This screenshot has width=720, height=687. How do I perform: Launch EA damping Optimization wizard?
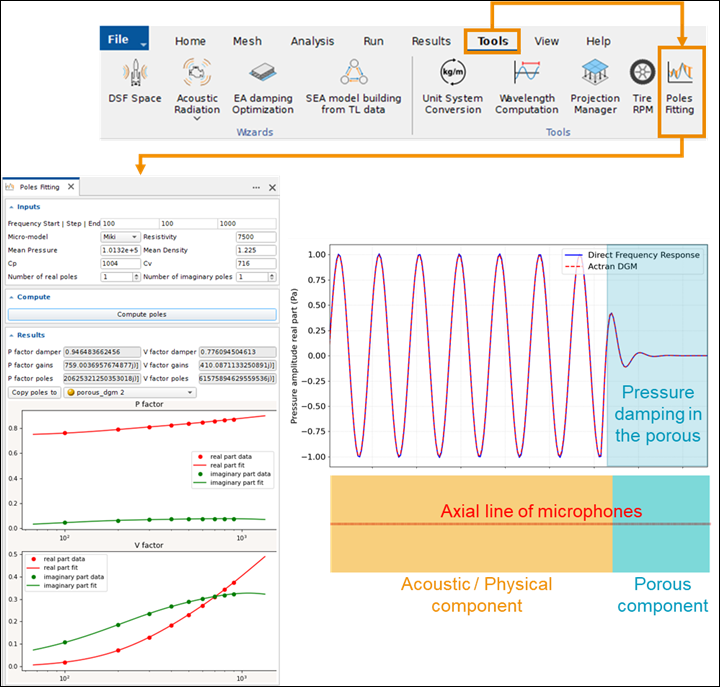(x=263, y=74)
